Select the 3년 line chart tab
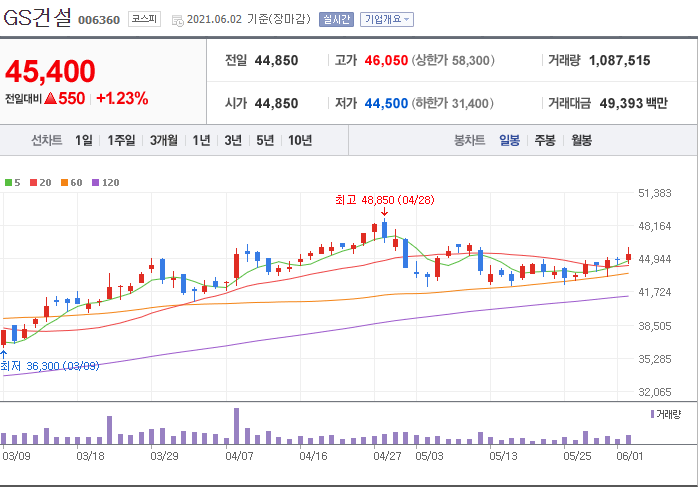 click(x=233, y=141)
